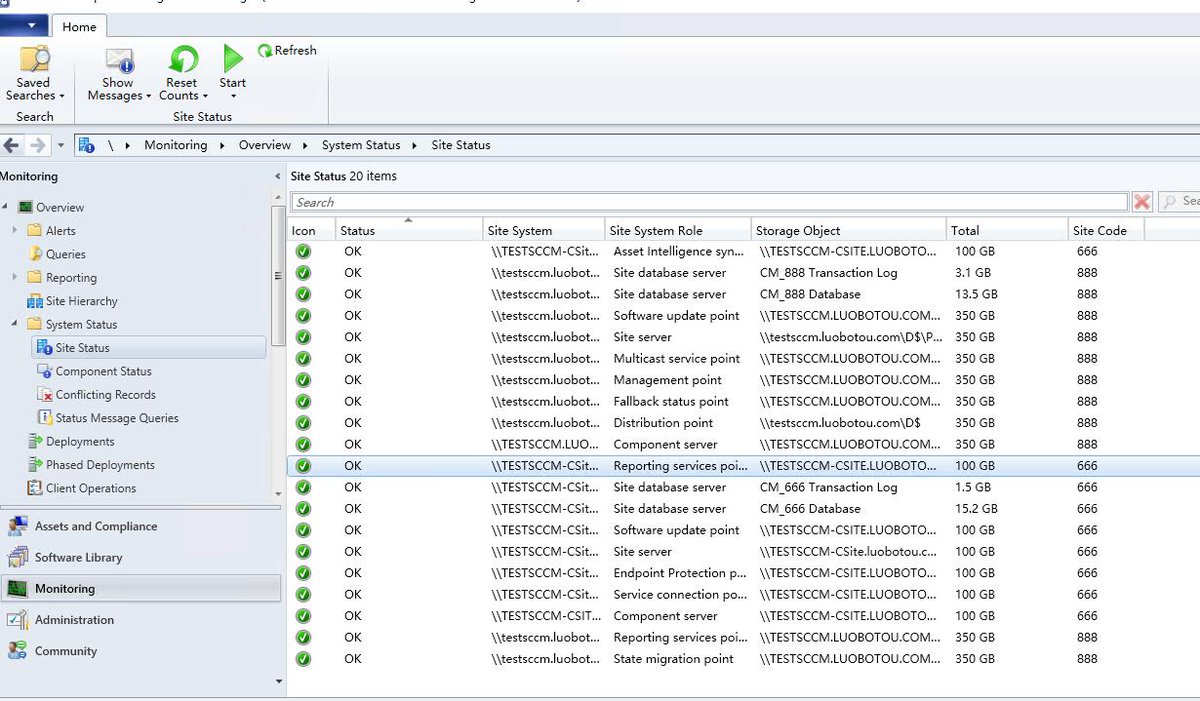The height and width of the screenshot is (701, 1200).
Task: Sort by the Storage Object column header
Action: tap(848, 230)
